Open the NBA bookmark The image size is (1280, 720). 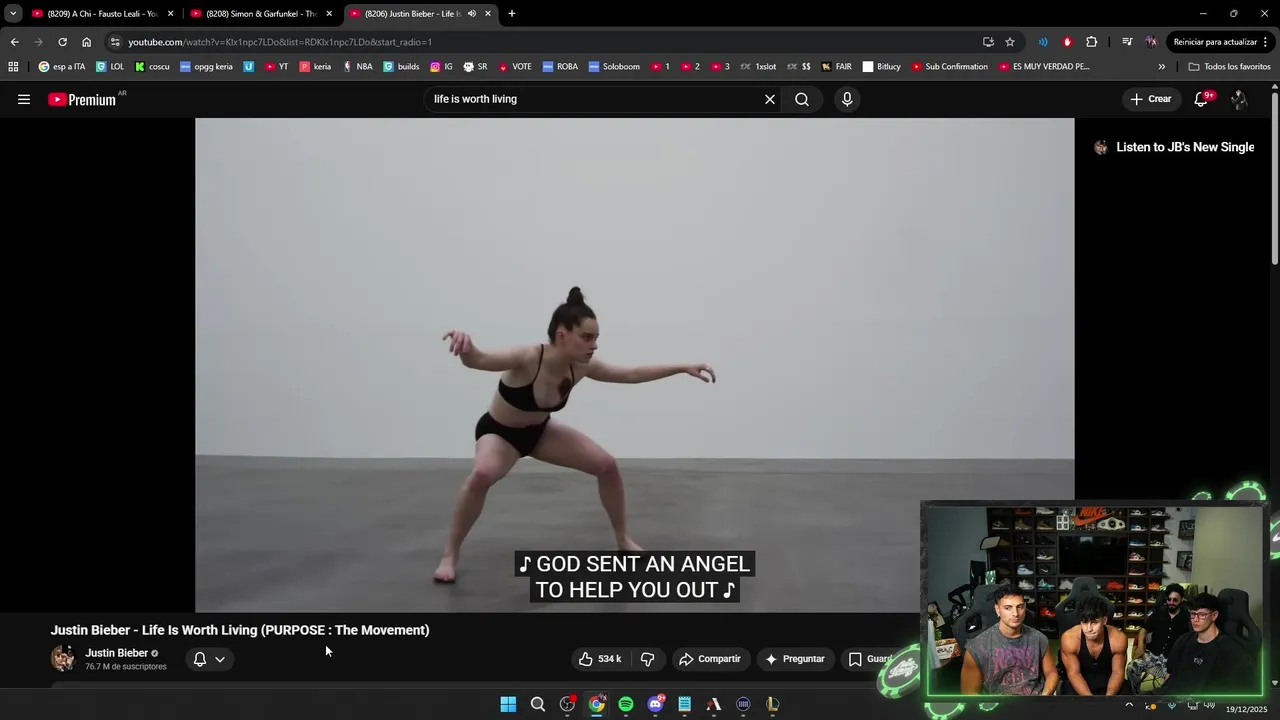tap(357, 67)
